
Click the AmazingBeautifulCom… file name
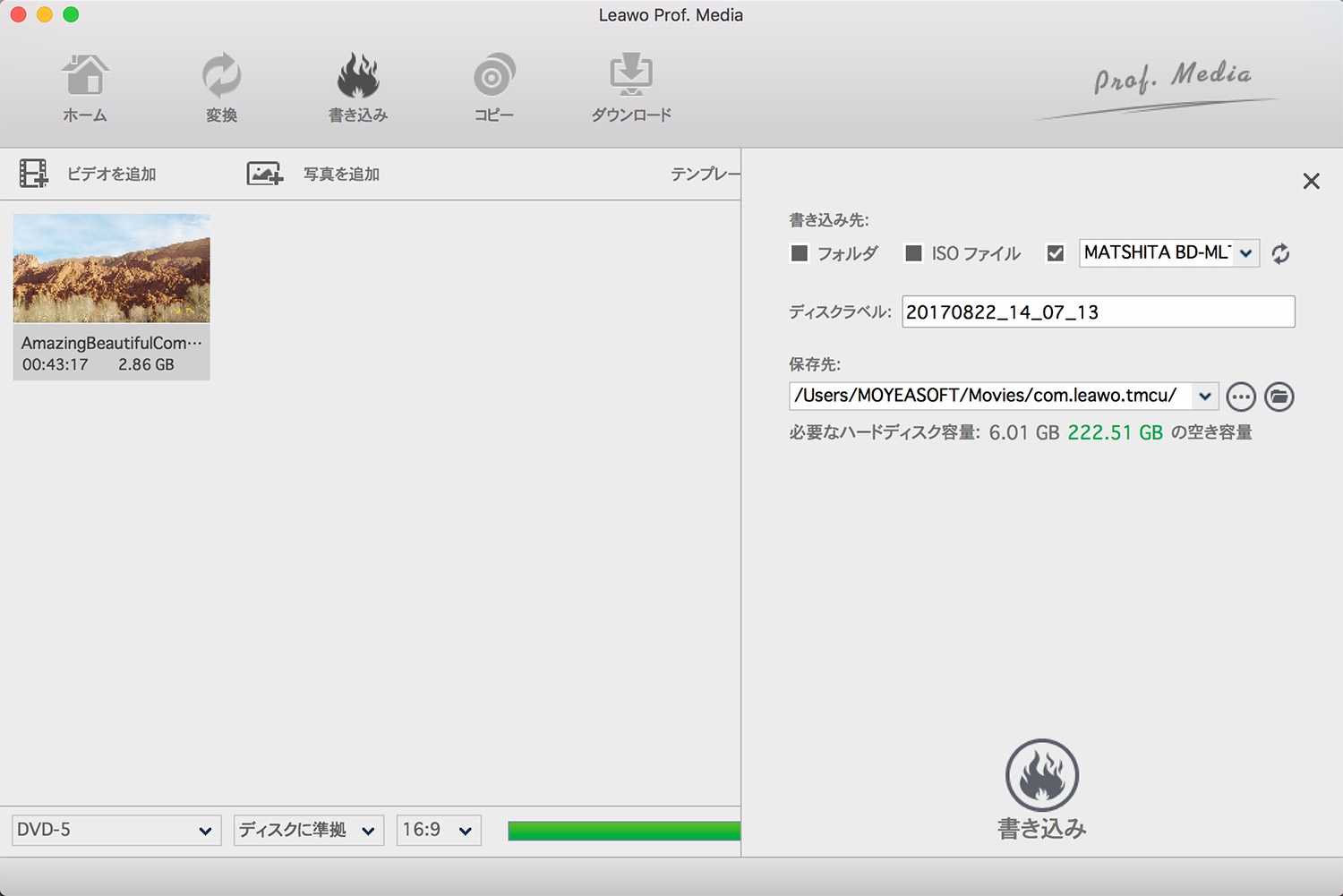[112, 343]
